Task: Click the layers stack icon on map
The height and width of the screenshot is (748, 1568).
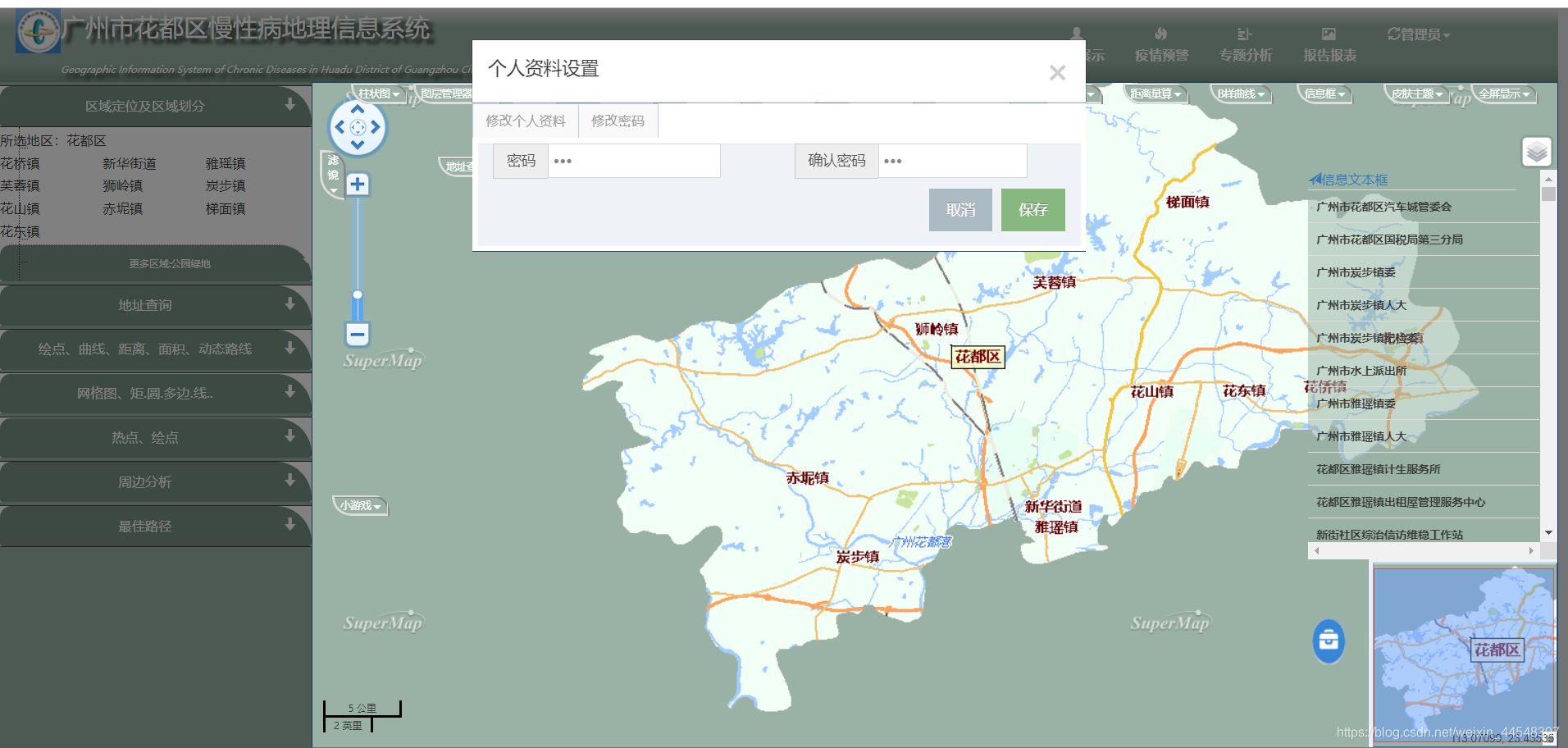Action: (1536, 152)
